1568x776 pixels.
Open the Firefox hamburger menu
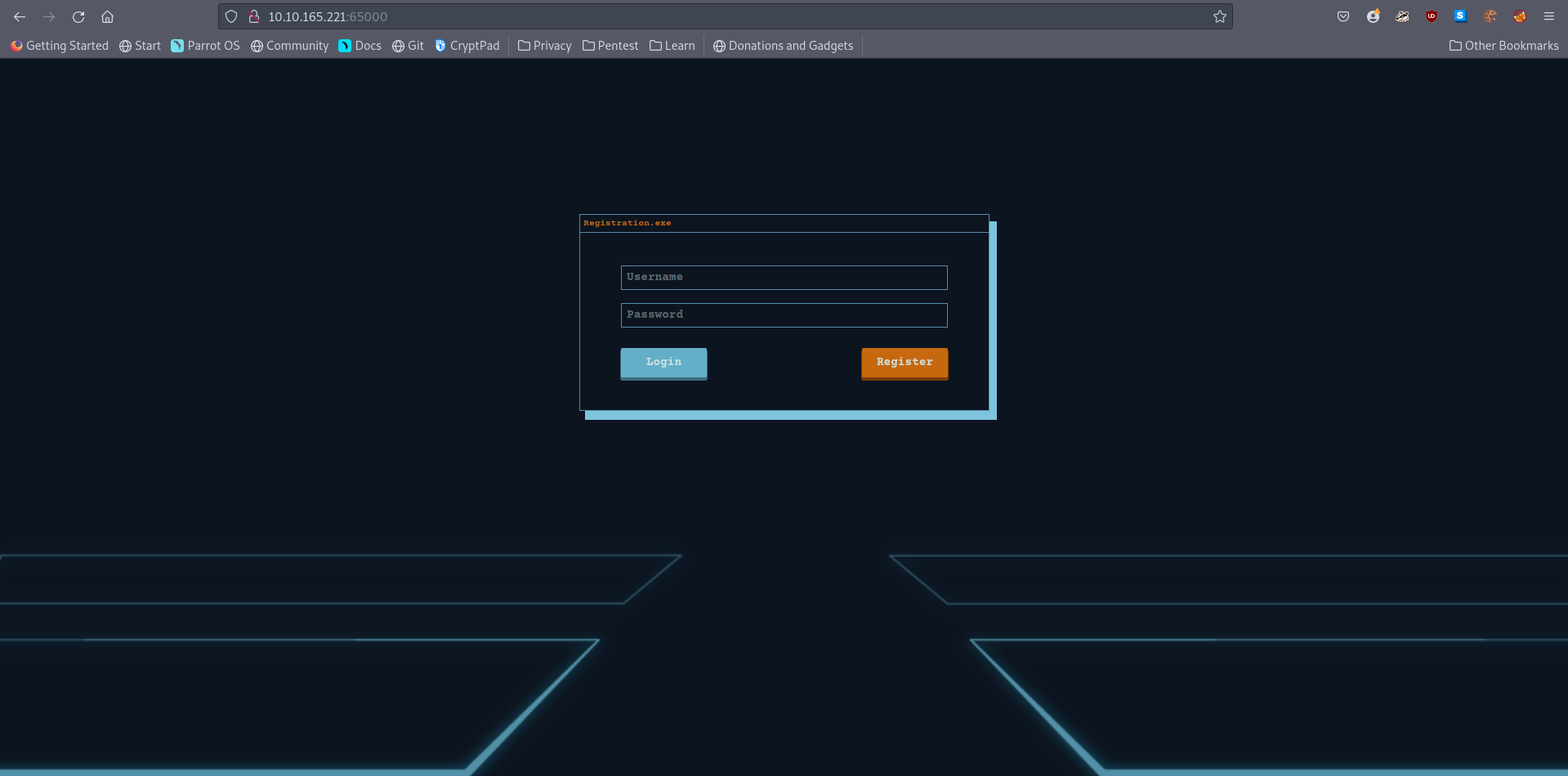pos(1548,16)
